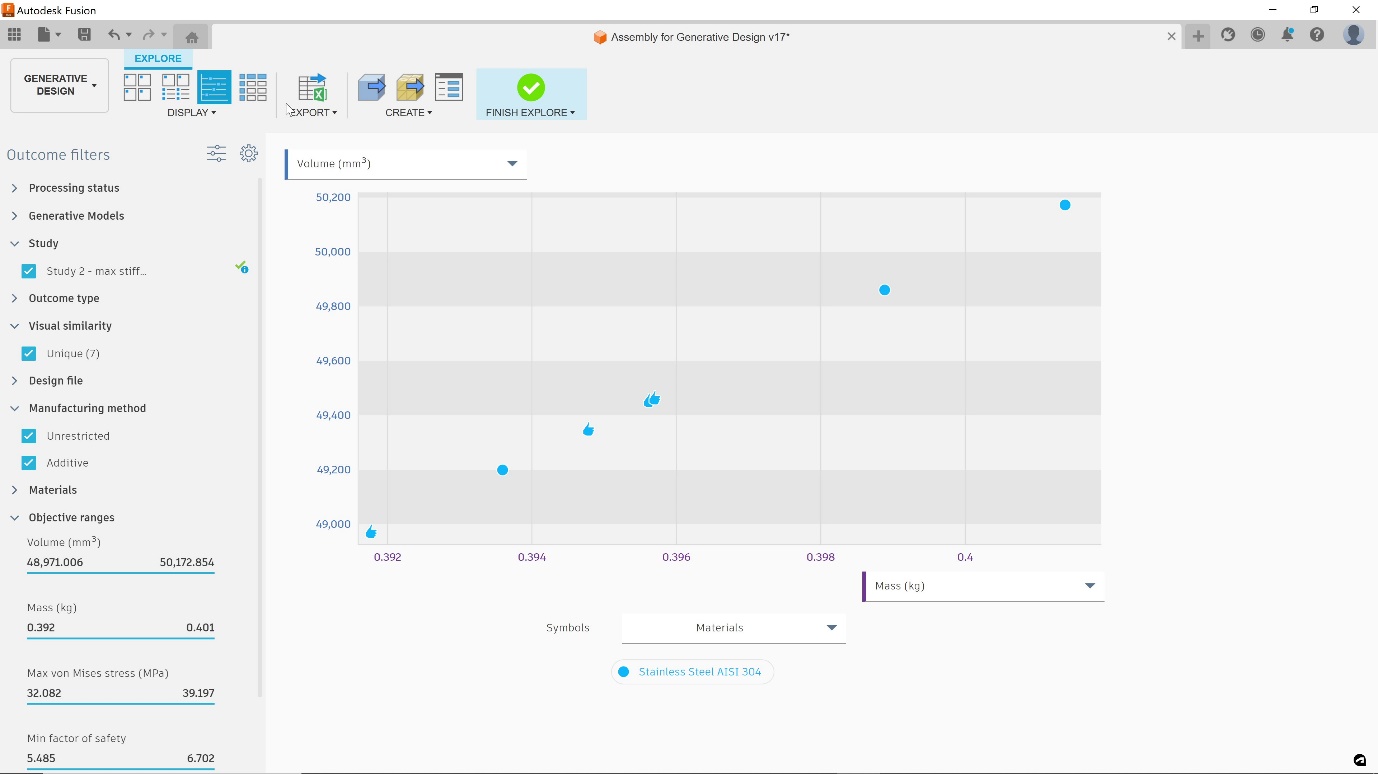Click the filter sliders icon
1378x774 pixels.
pyautogui.click(x=216, y=153)
